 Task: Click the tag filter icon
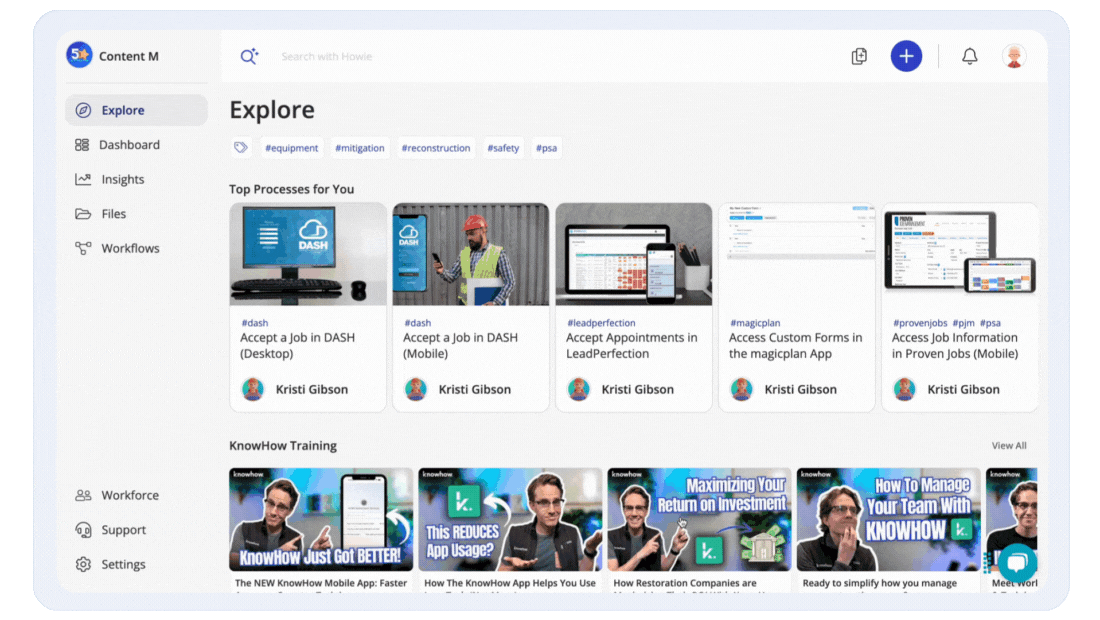click(x=241, y=147)
